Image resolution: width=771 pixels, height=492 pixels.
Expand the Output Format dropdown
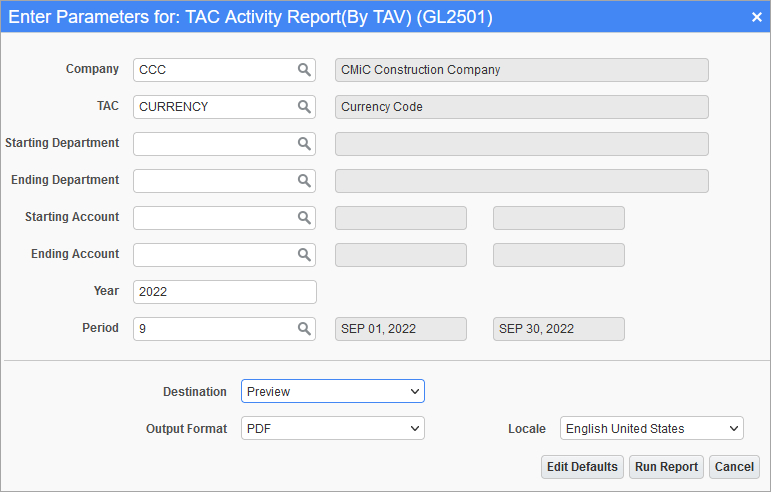click(x=333, y=428)
